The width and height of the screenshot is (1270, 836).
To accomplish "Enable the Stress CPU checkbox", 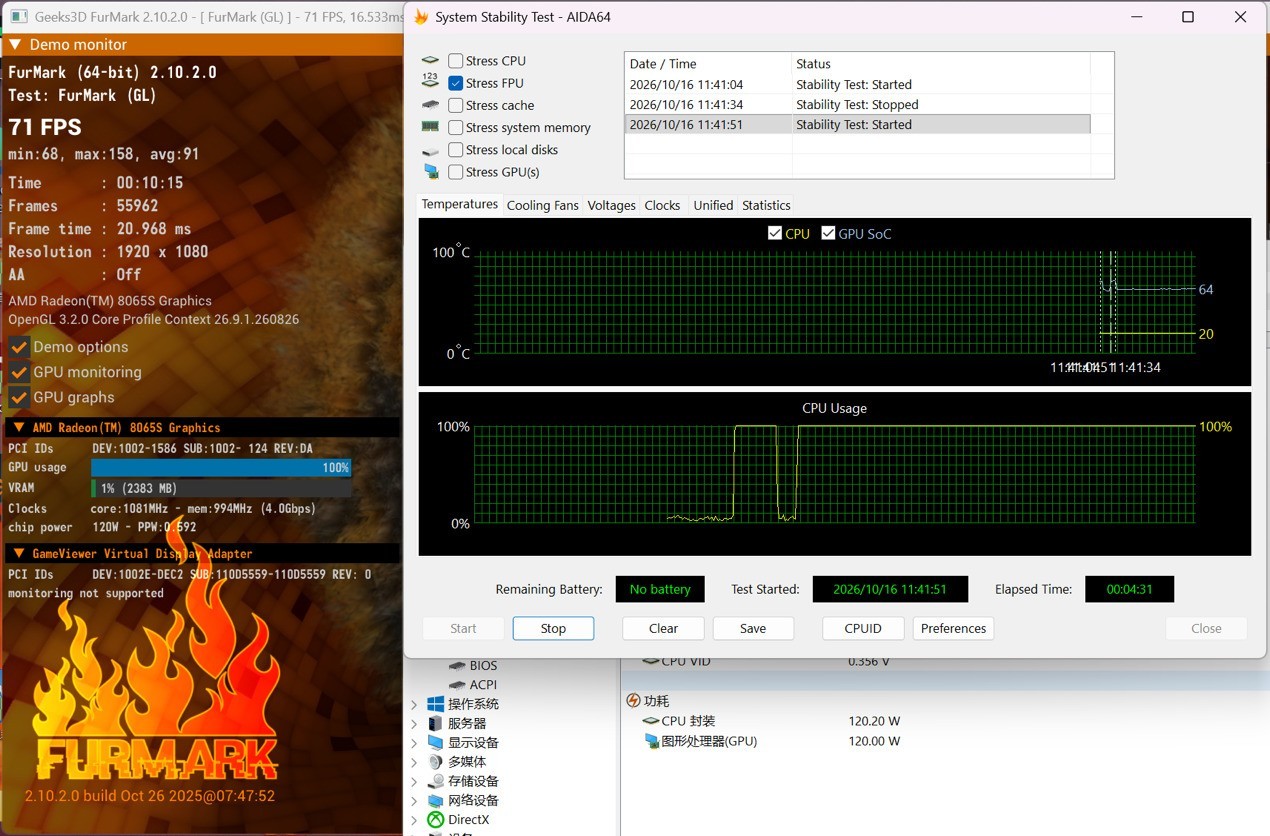I will (456, 61).
